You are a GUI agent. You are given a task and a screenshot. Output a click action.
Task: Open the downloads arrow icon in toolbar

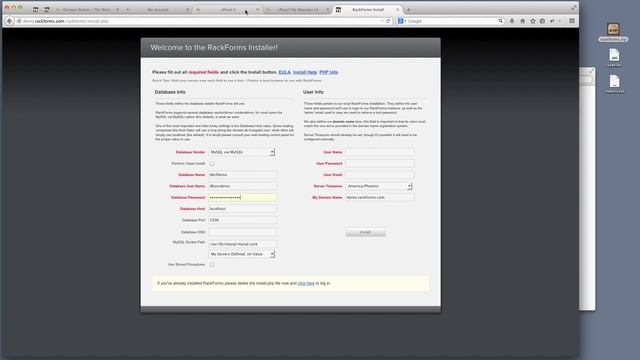[512, 21]
